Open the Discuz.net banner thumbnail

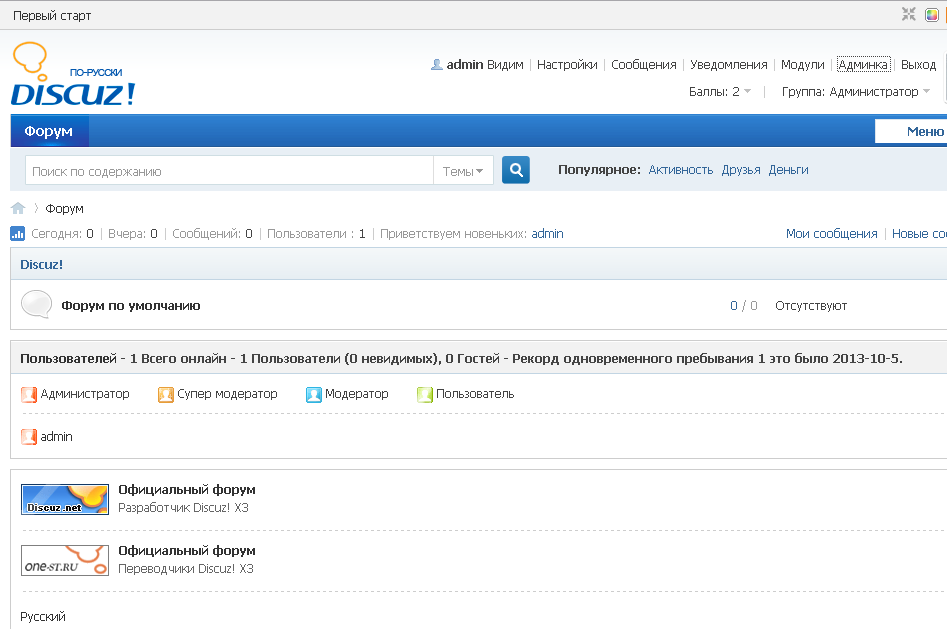pos(65,499)
